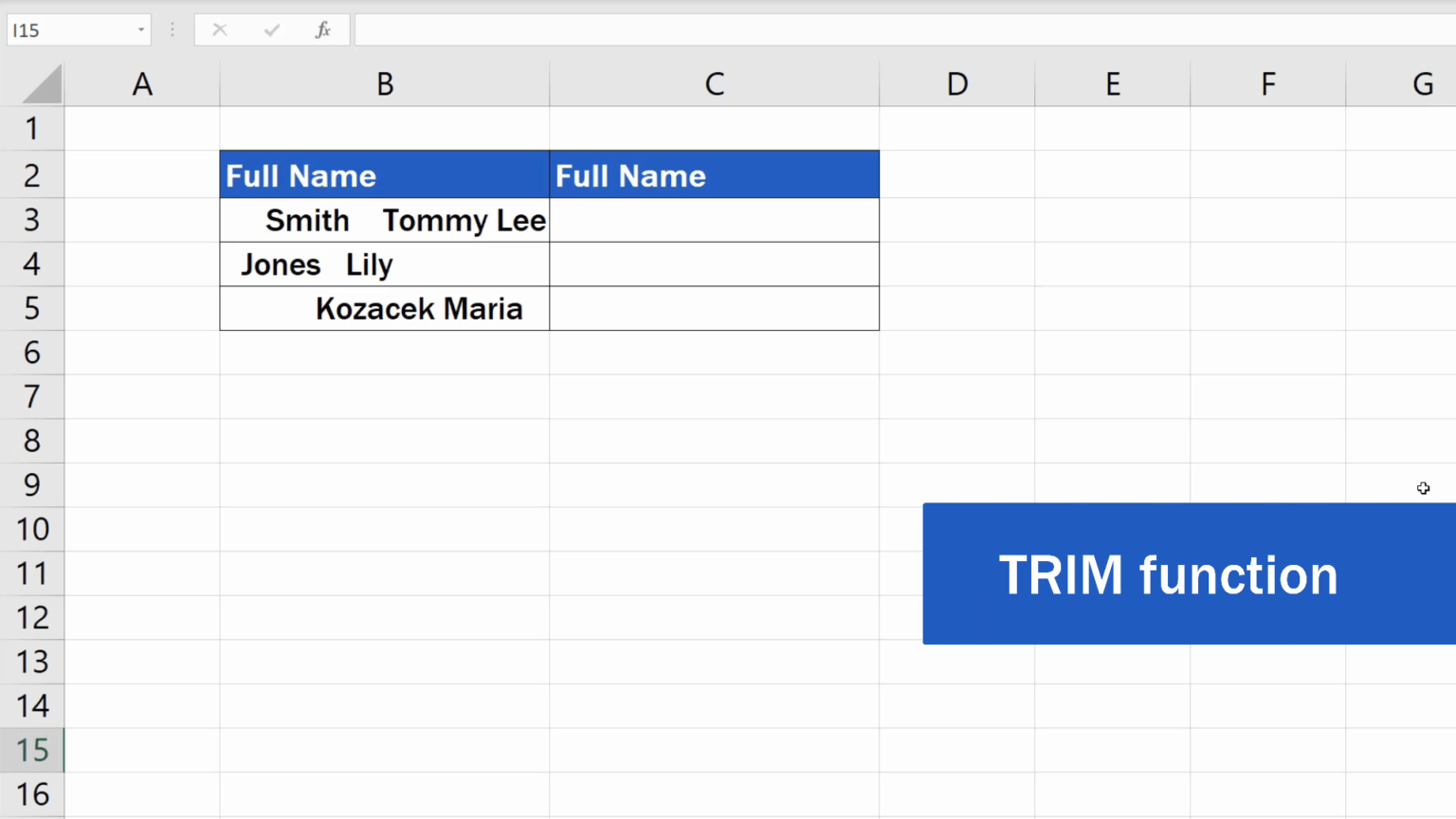The image size is (1456, 819).
Task: Click the cell containing Jones Lily
Action: tap(384, 264)
